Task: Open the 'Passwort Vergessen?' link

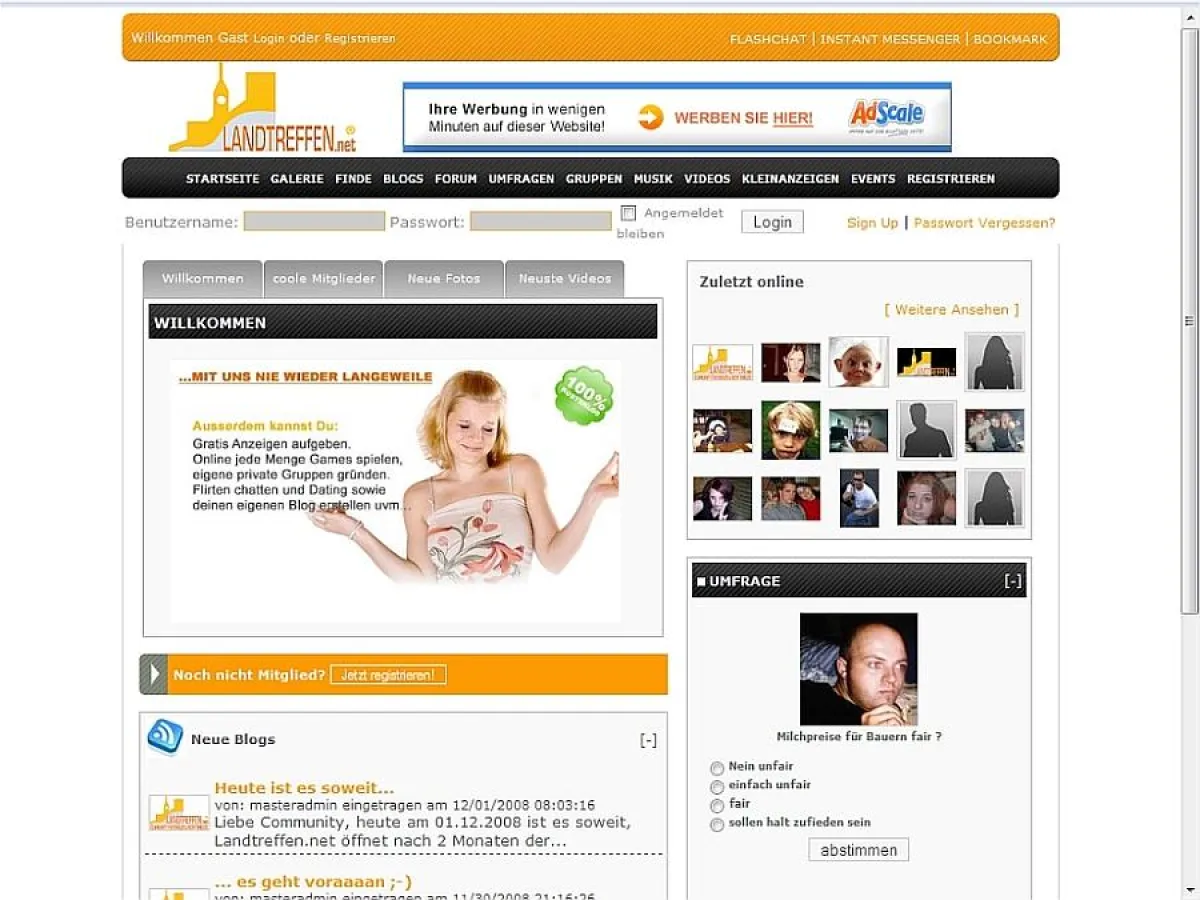Action: [x=984, y=222]
